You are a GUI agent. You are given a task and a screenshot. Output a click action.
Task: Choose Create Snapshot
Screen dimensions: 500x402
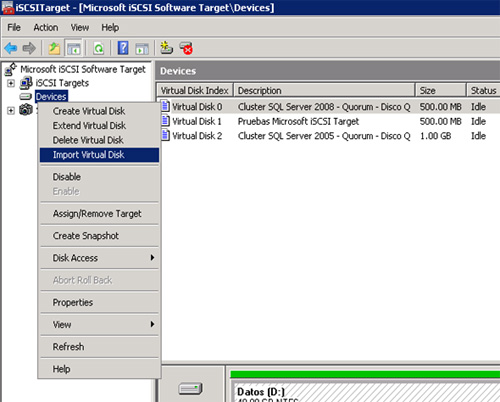coord(99,236)
